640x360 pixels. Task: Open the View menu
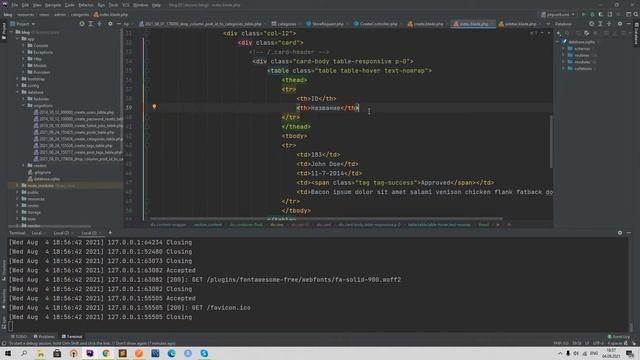tap(37, 5)
